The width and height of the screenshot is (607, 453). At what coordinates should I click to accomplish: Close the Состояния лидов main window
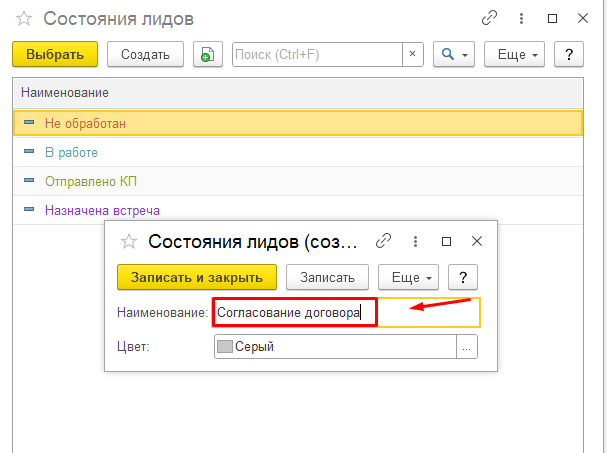583,18
